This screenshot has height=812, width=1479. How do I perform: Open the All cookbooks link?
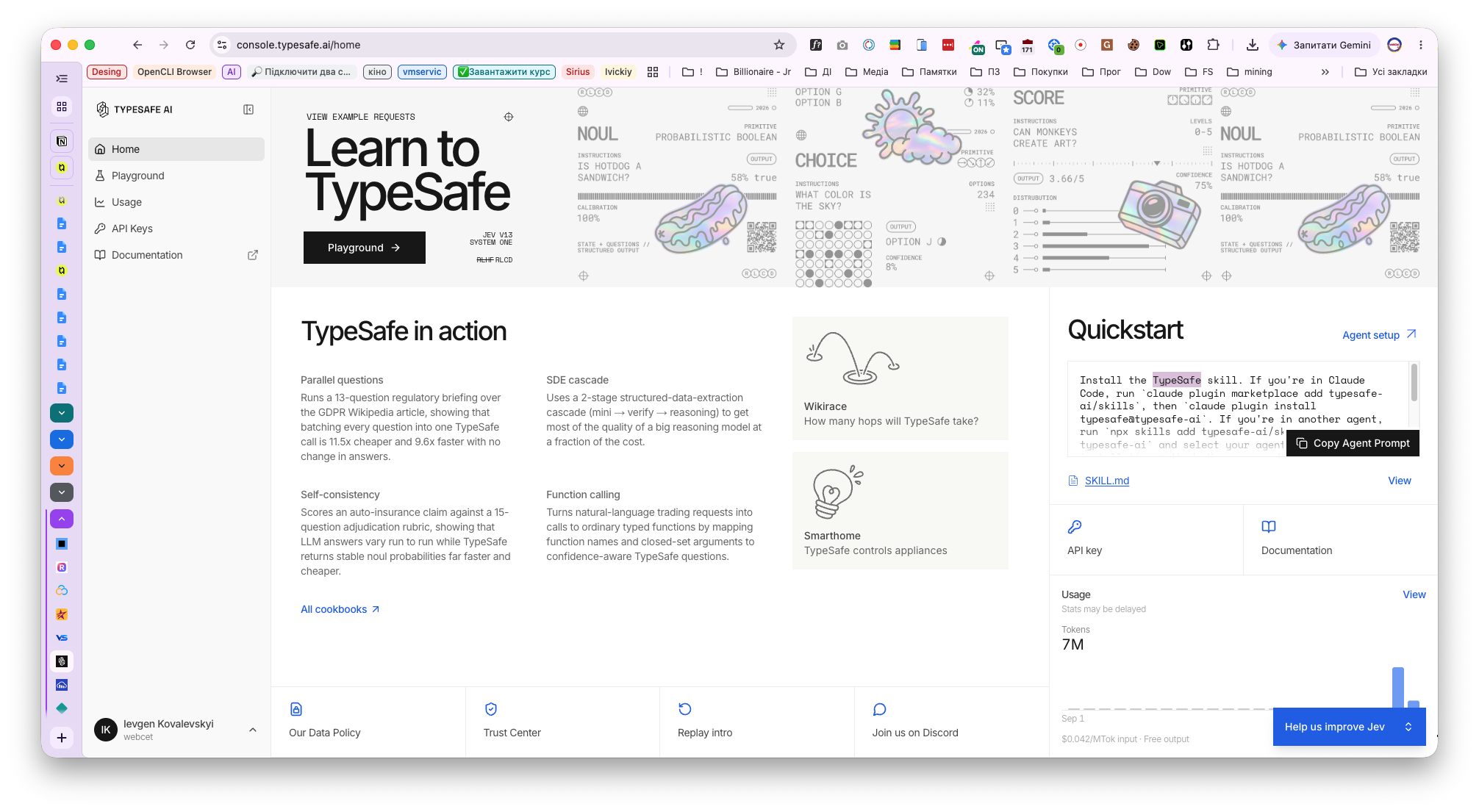[340, 609]
